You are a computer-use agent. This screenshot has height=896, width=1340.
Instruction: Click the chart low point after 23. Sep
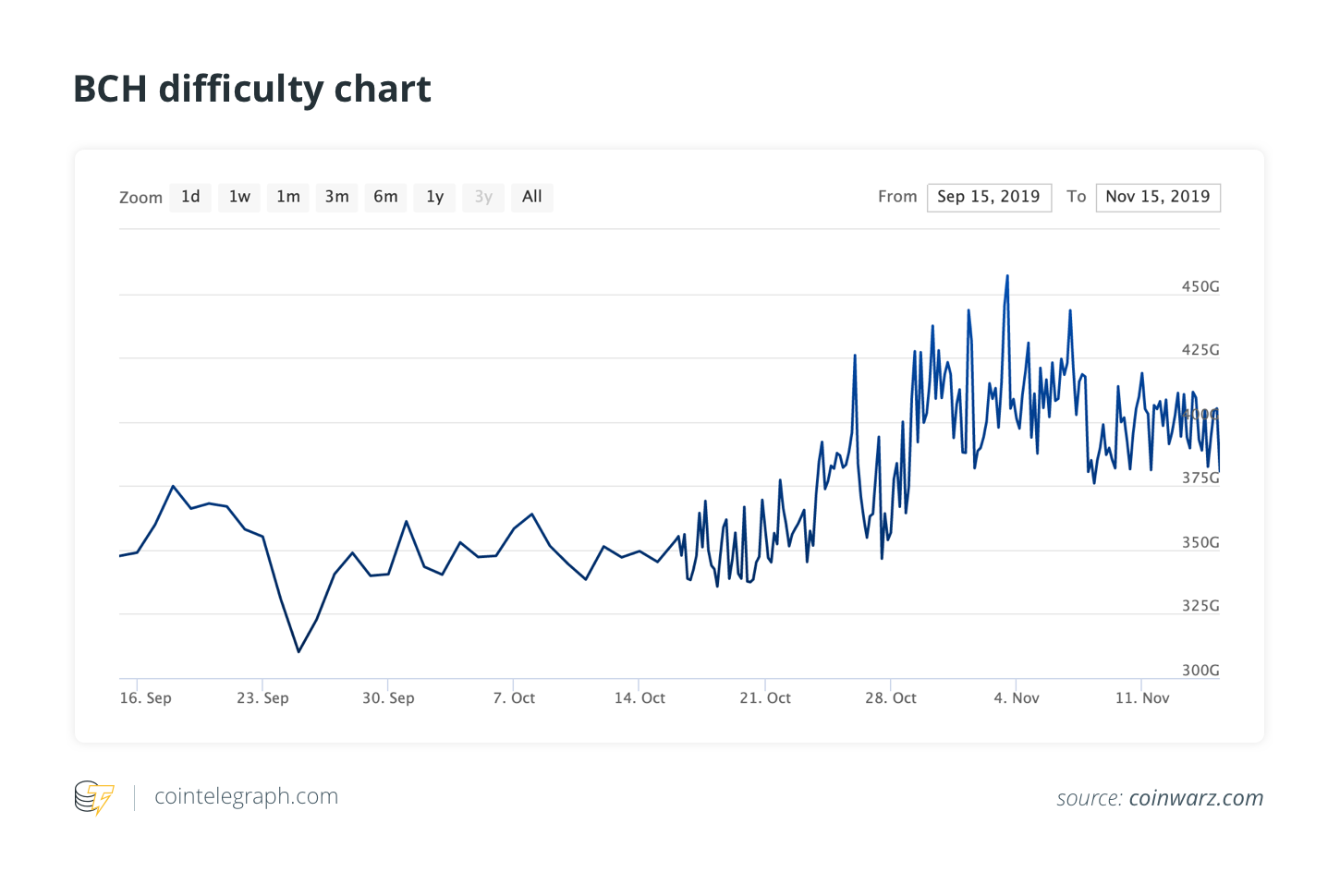click(x=298, y=651)
